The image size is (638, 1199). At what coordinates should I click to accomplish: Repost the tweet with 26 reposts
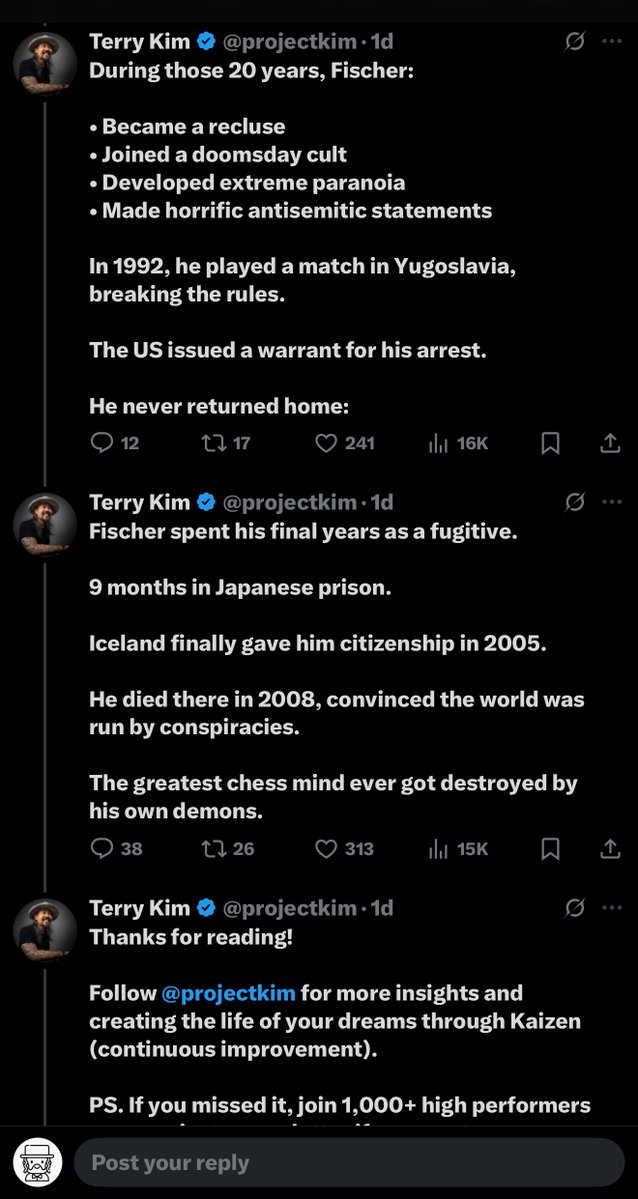point(213,849)
